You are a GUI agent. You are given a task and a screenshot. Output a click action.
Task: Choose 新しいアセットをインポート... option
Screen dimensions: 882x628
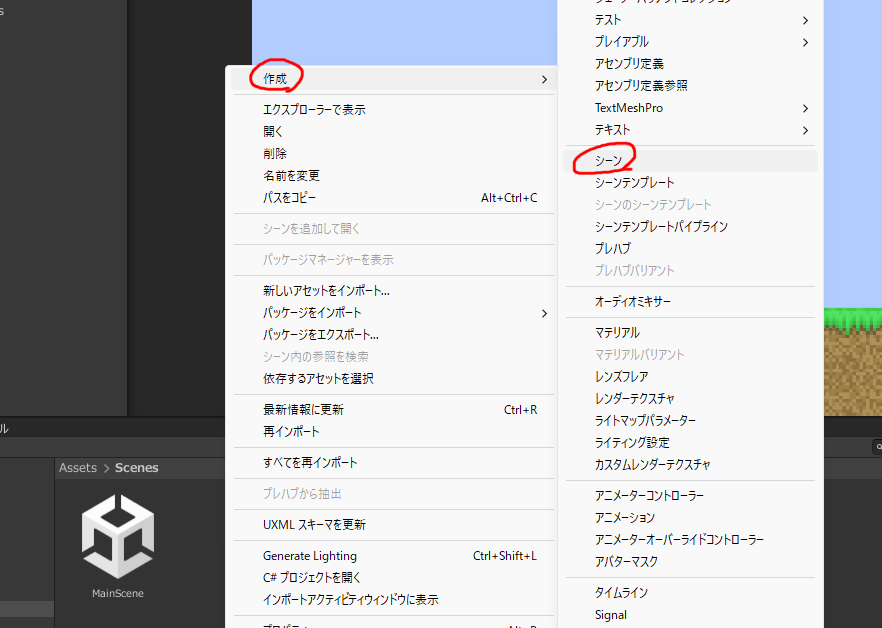[393, 291]
